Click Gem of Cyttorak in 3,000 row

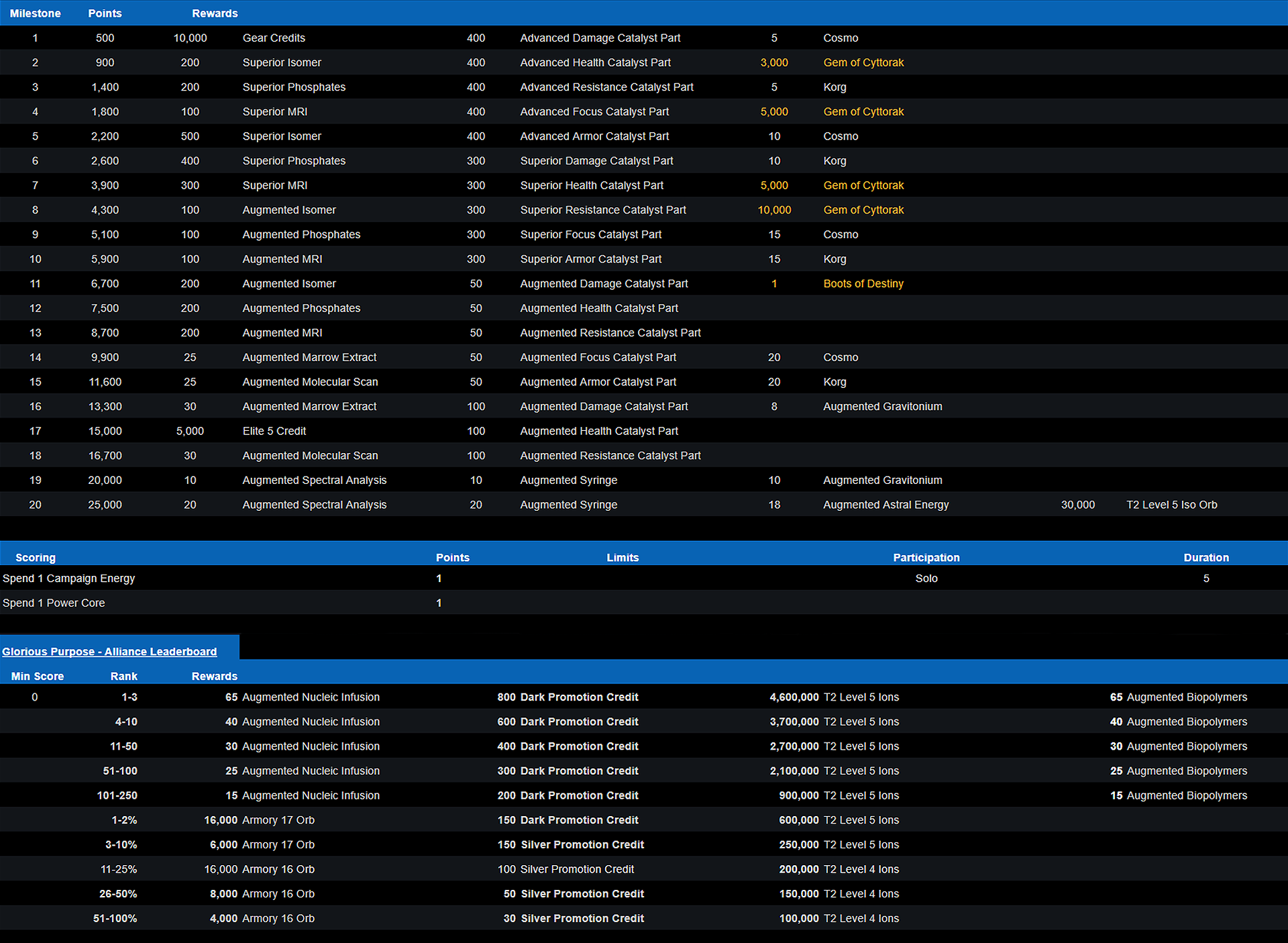click(x=863, y=62)
